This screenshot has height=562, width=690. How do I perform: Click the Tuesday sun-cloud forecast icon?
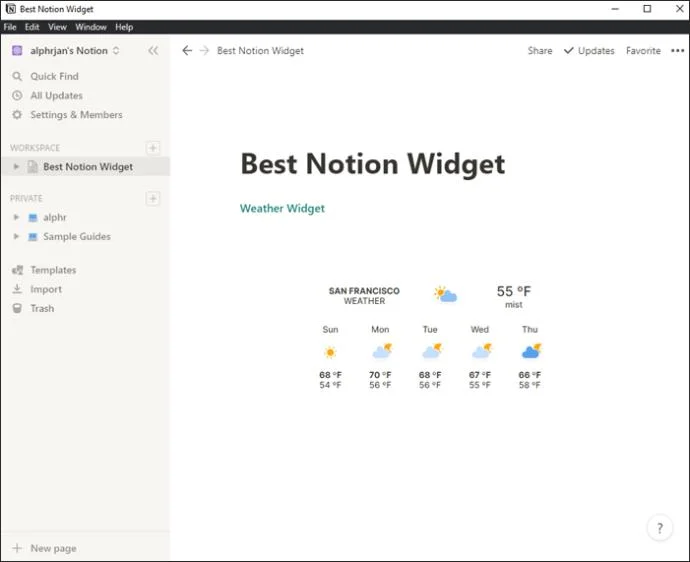(431, 351)
